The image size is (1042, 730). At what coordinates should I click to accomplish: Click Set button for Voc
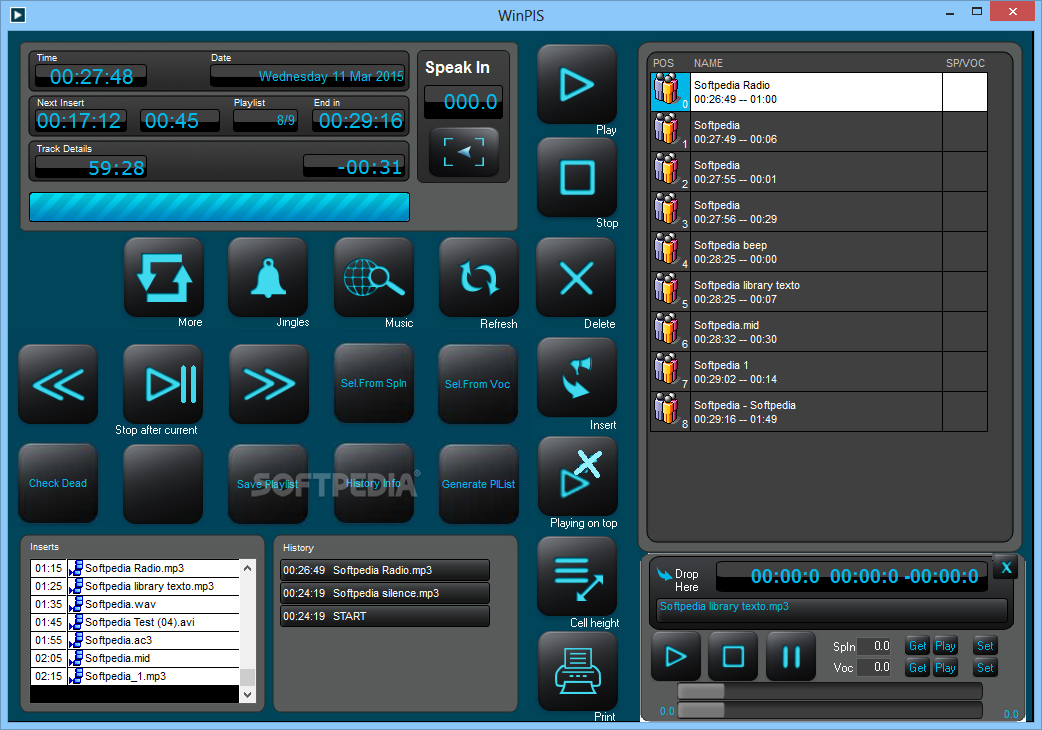[985, 668]
